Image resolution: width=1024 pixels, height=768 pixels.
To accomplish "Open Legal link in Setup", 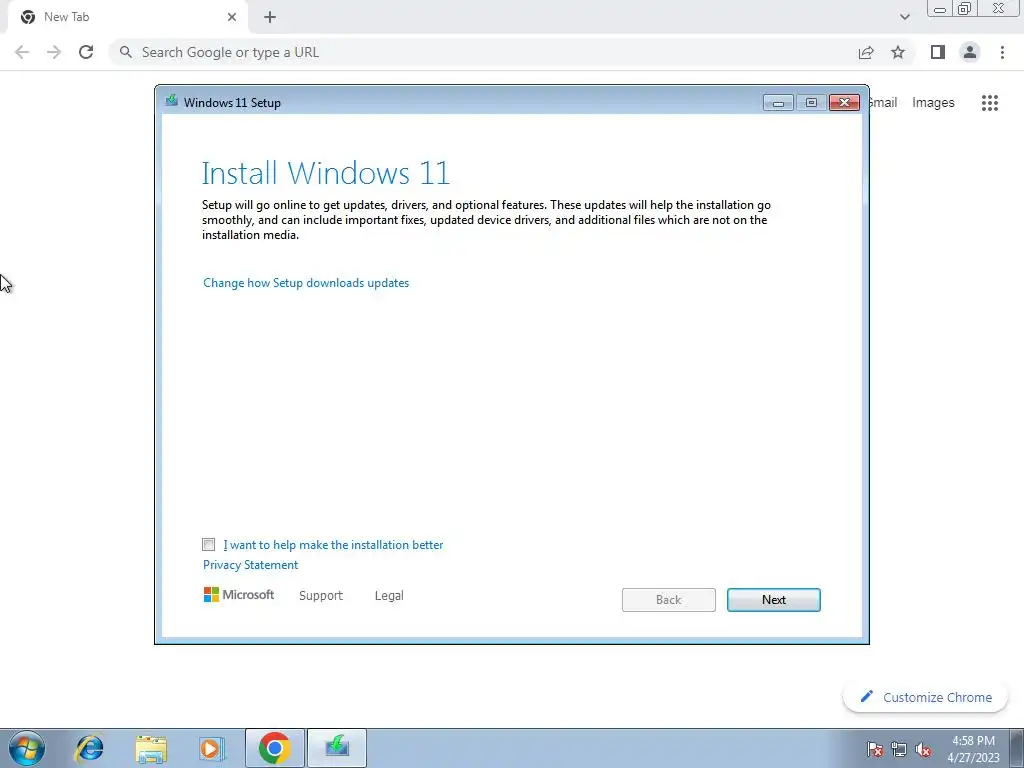I will click(x=389, y=596).
